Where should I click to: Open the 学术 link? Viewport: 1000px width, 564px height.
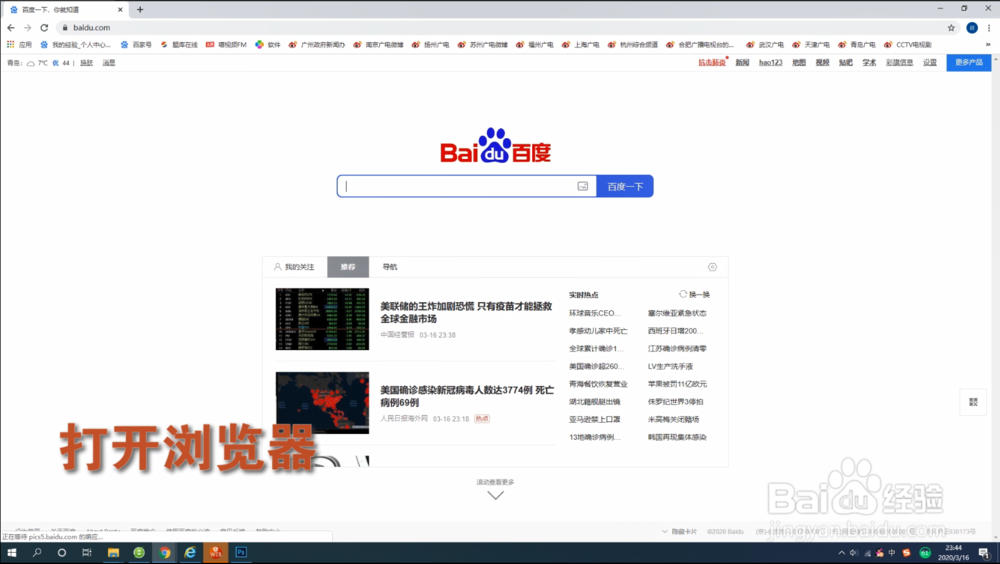coord(869,63)
